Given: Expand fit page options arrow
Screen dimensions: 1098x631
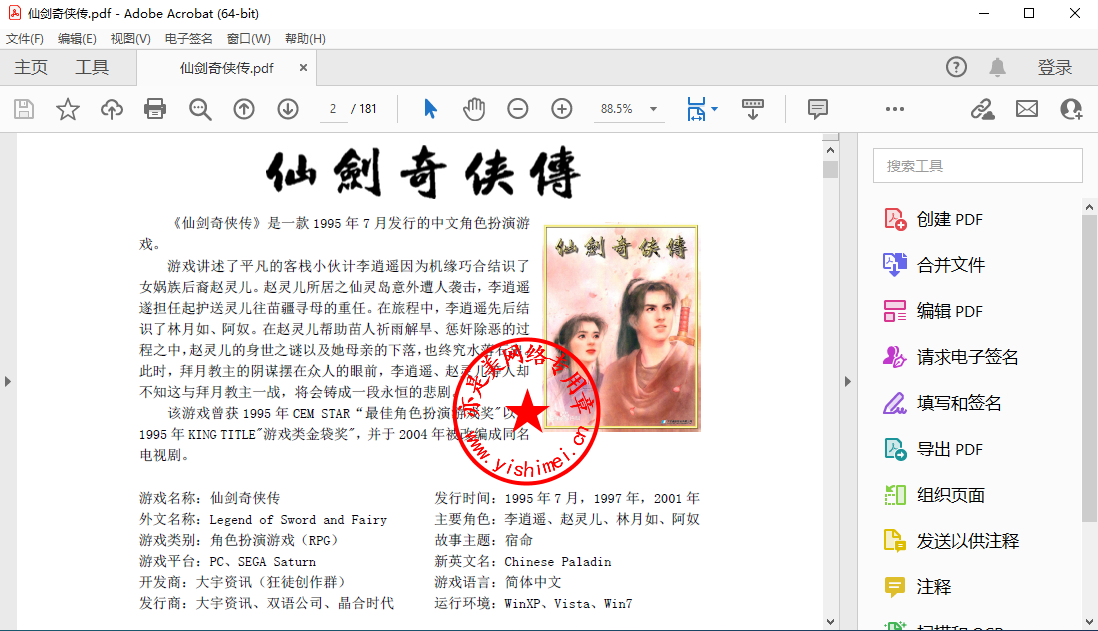Looking at the screenshot, I should pyautogui.click(x=714, y=109).
